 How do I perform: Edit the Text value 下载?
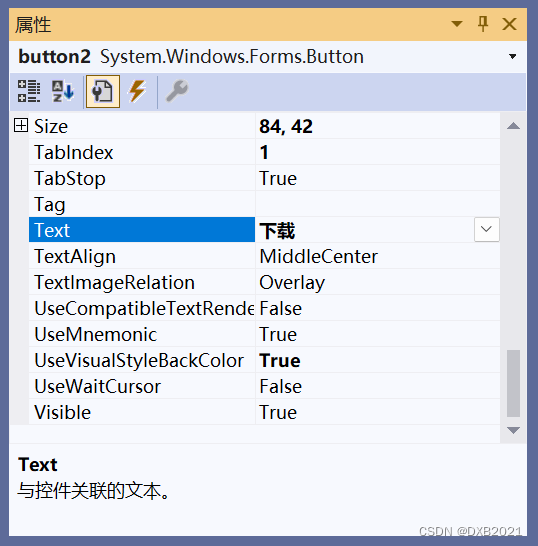click(365, 230)
